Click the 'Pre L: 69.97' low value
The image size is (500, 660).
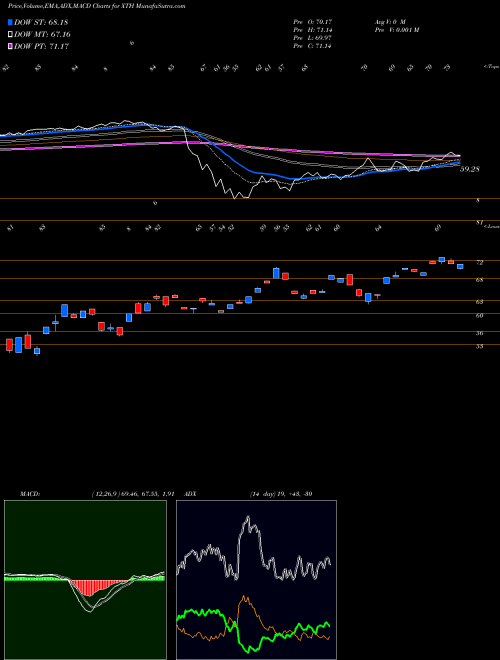coord(314,38)
